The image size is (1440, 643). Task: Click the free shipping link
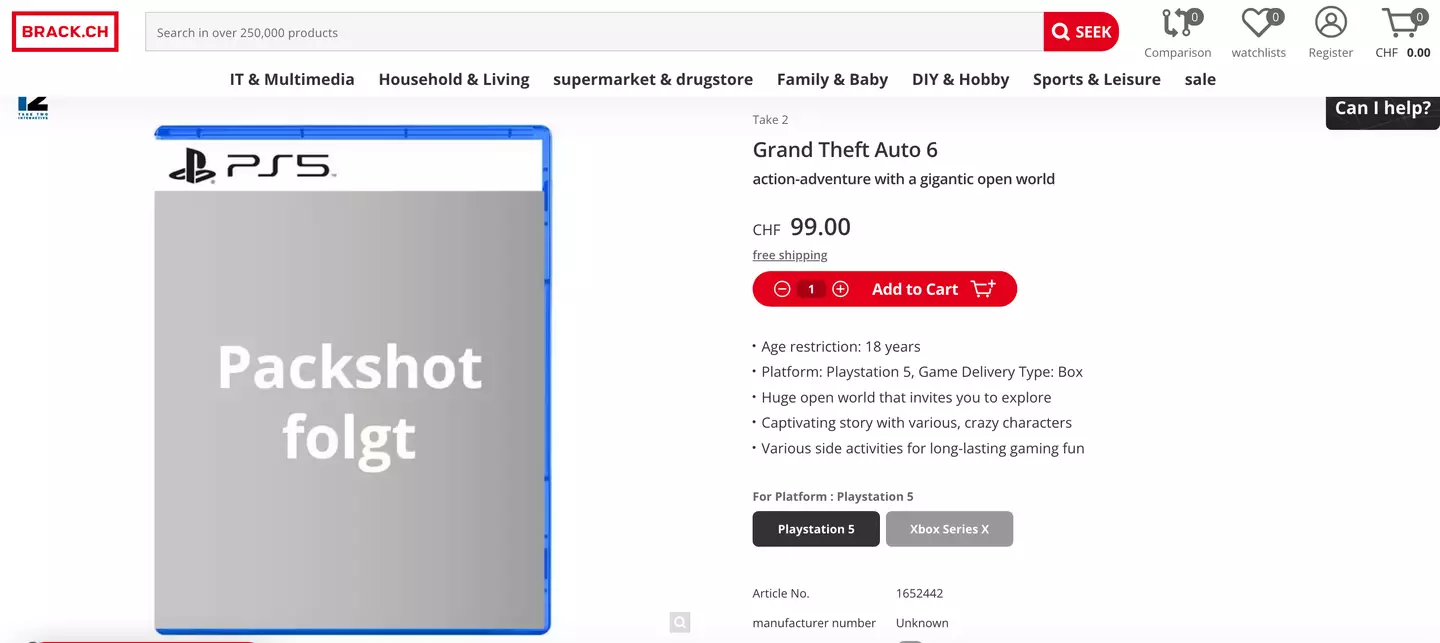pyautogui.click(x=790, y=255)
